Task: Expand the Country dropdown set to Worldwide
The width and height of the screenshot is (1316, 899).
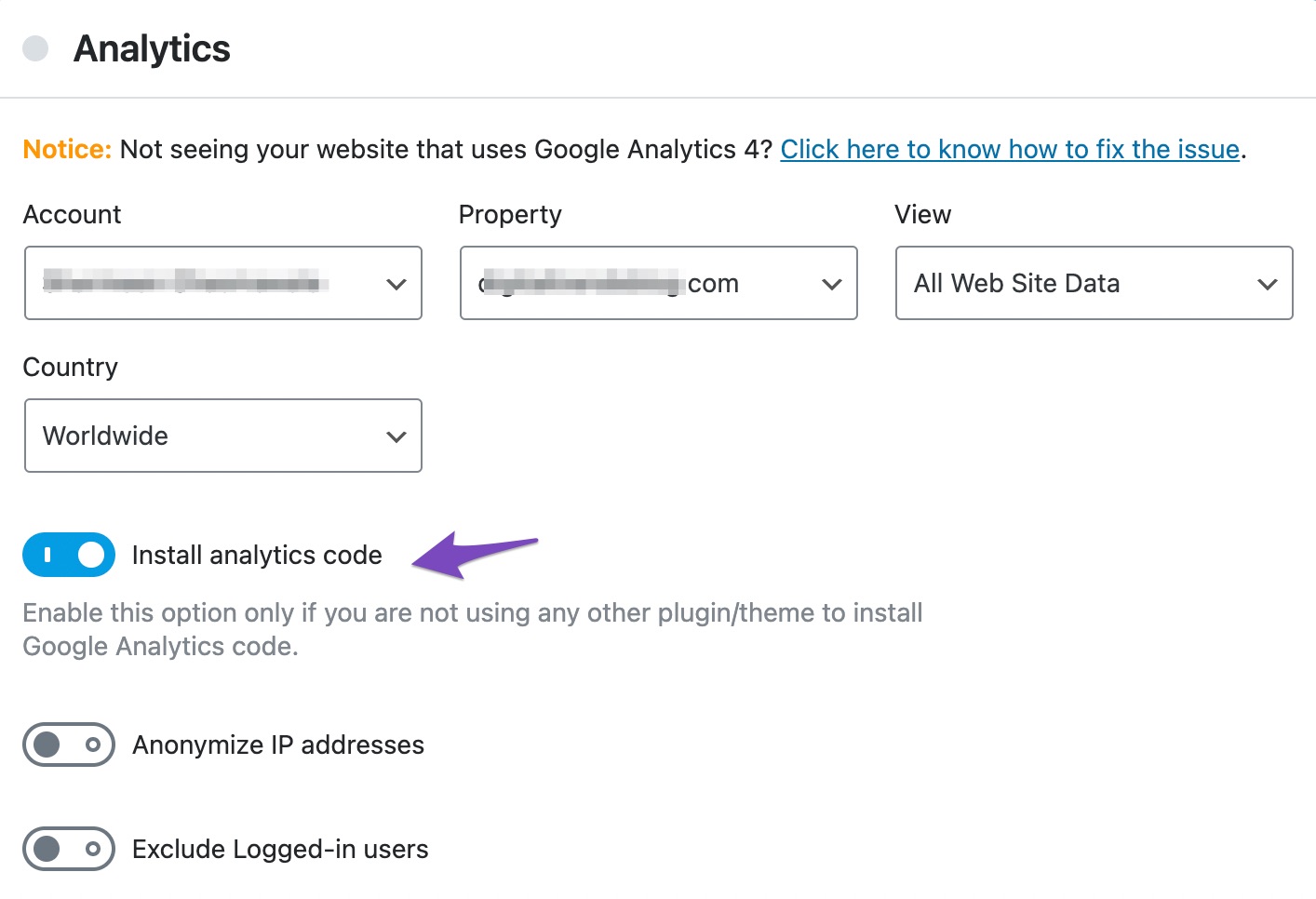Action: click(x=222, y=436)
